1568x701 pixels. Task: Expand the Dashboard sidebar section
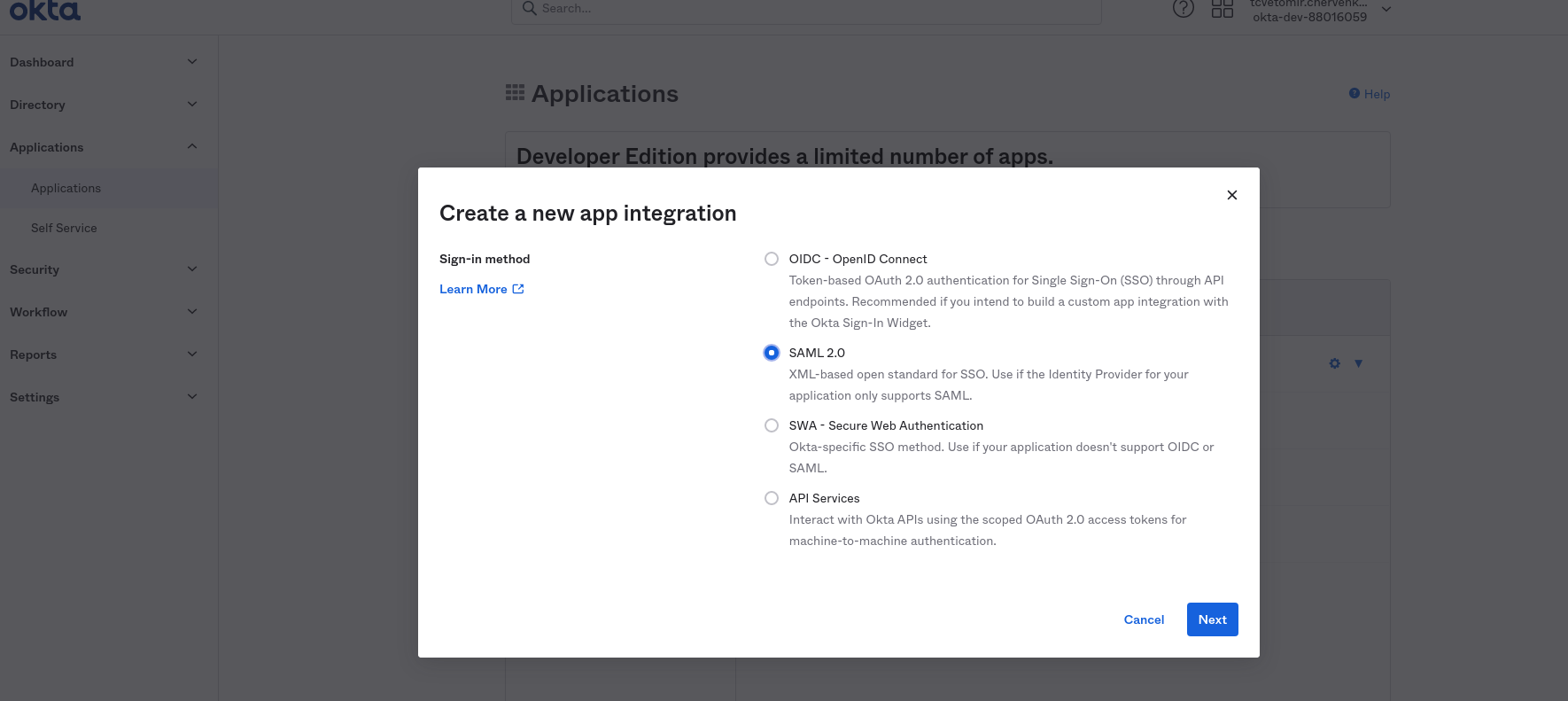pos(192,62)
